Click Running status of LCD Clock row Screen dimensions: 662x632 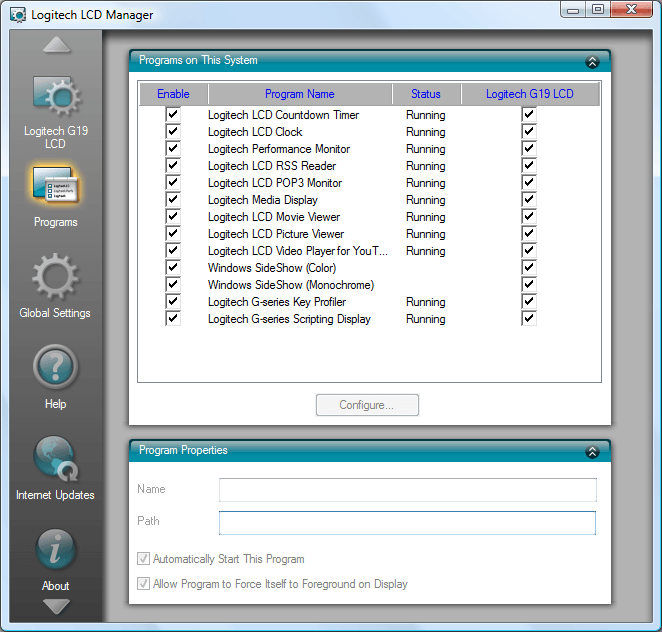(426, 132)
